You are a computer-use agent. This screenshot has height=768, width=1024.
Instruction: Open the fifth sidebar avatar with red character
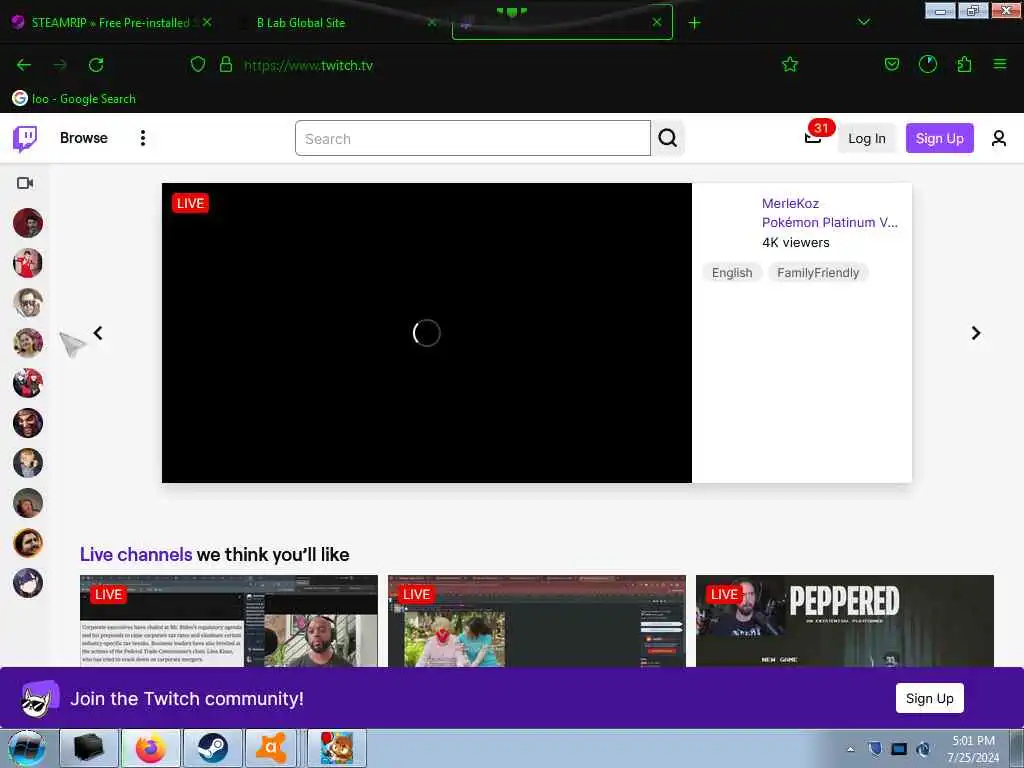click(x=27, y=383)
